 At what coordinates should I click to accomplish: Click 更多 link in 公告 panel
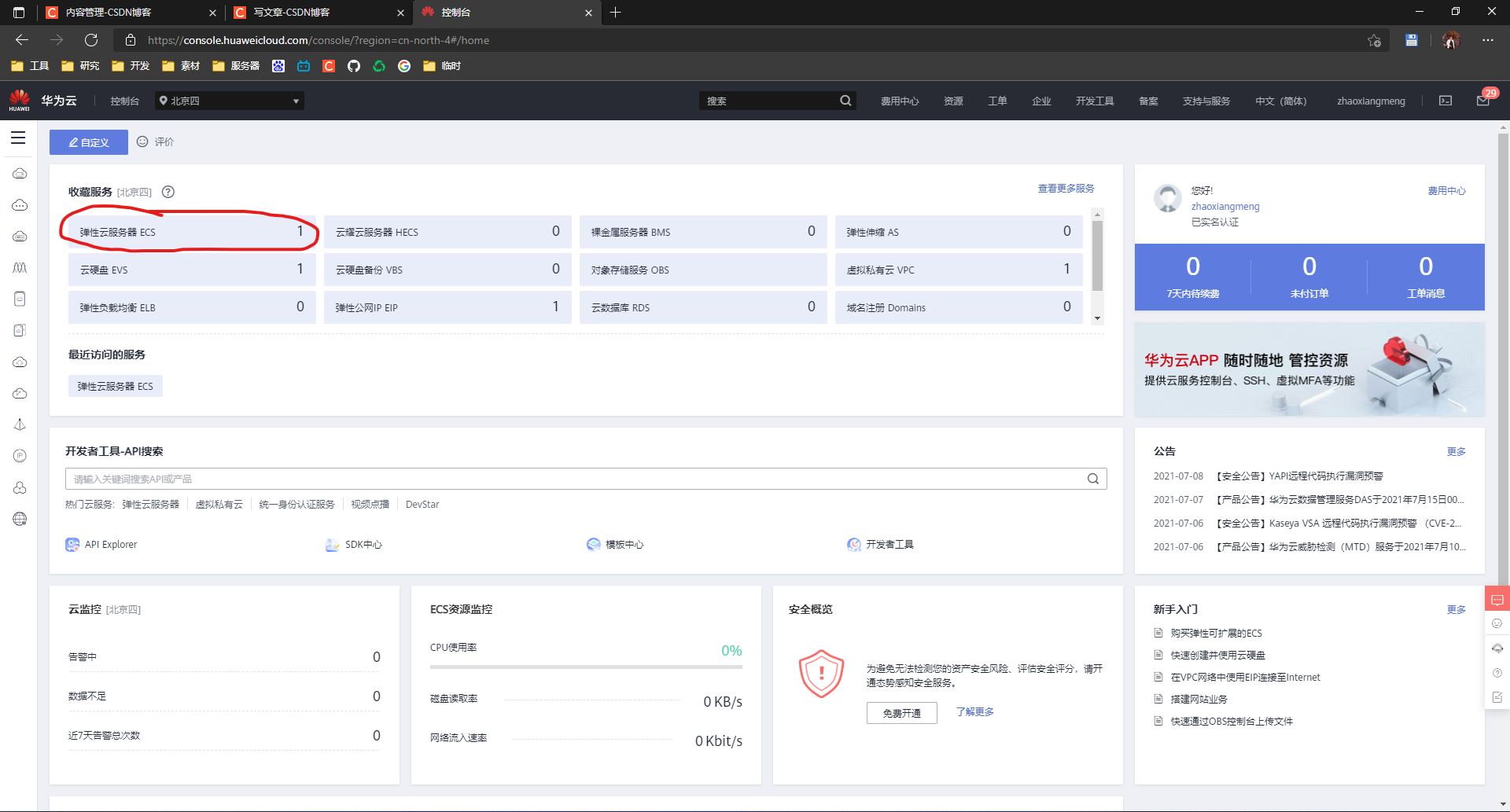[1456, 452]
